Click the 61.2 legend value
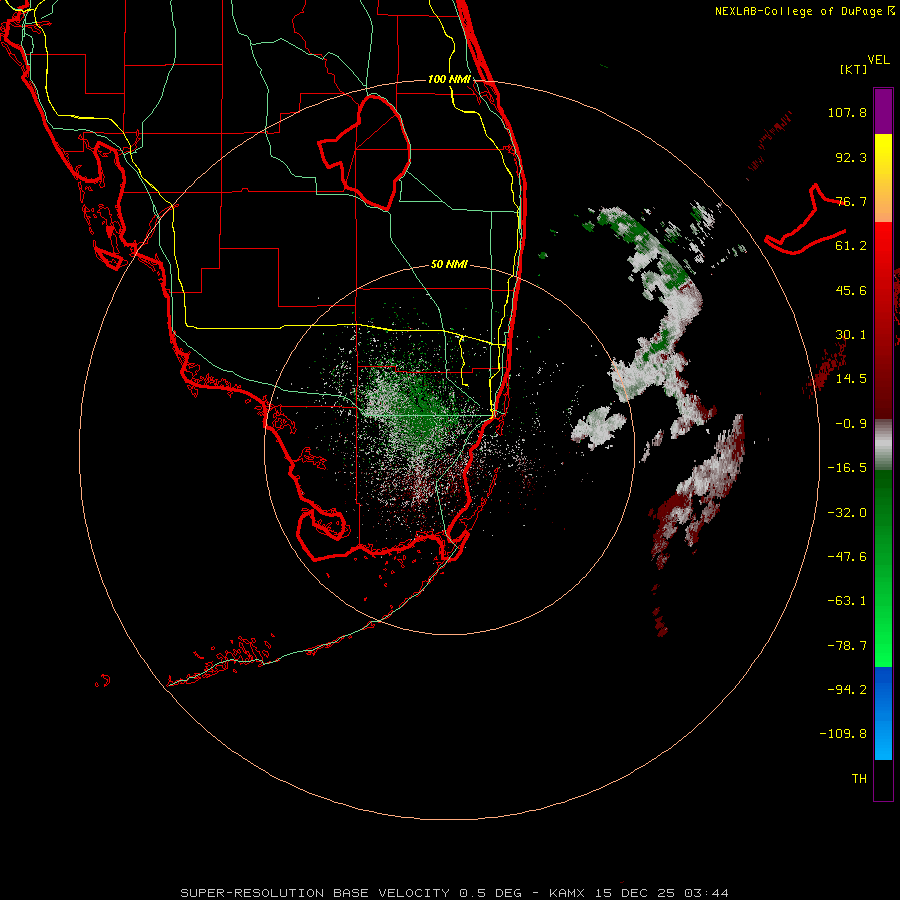This screenshot has width=900, height=900. click(851, 246)
